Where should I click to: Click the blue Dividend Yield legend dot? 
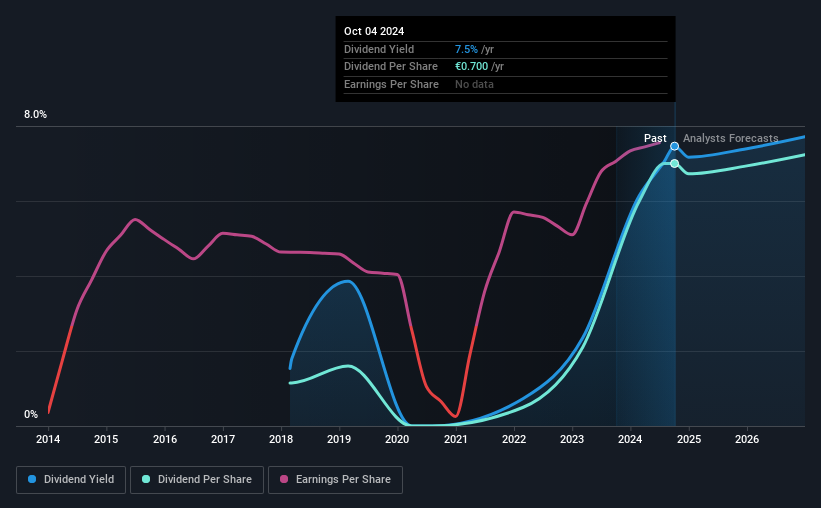[32, 479]
